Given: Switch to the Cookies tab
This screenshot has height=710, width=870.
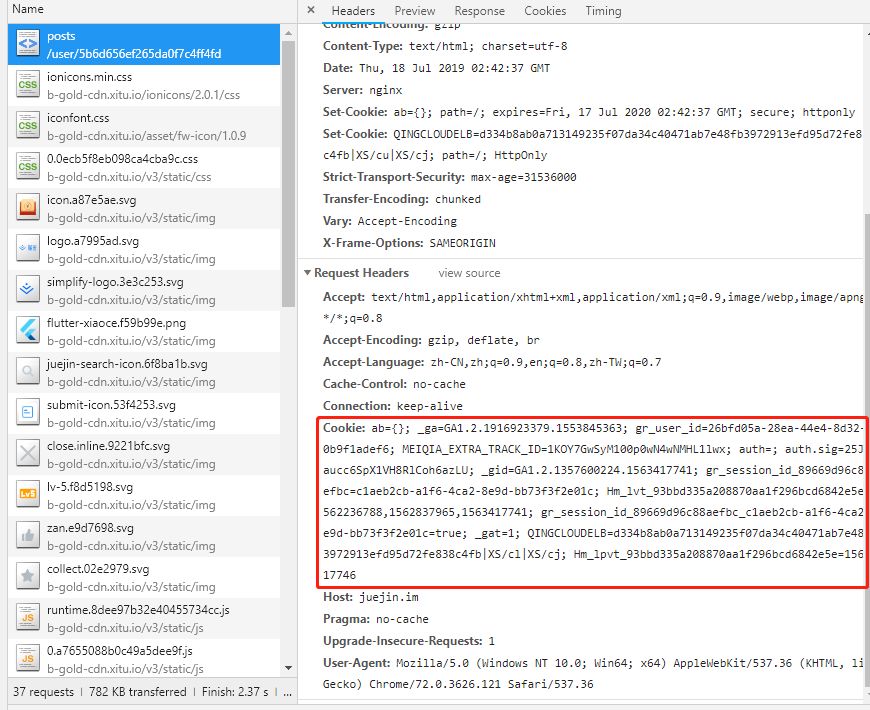Looking at the screenshot, I should pos(545,11).
